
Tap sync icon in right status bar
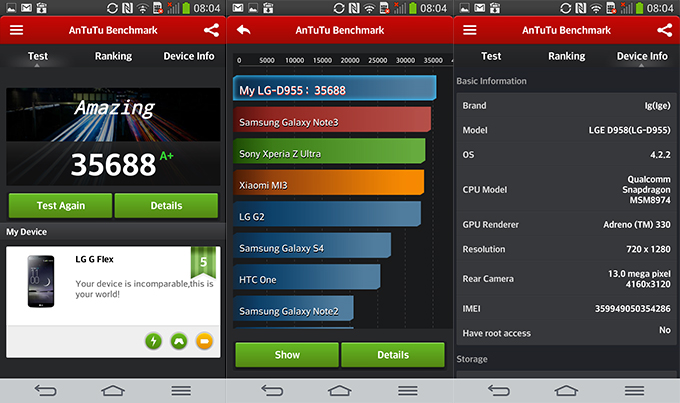(566, 8)
